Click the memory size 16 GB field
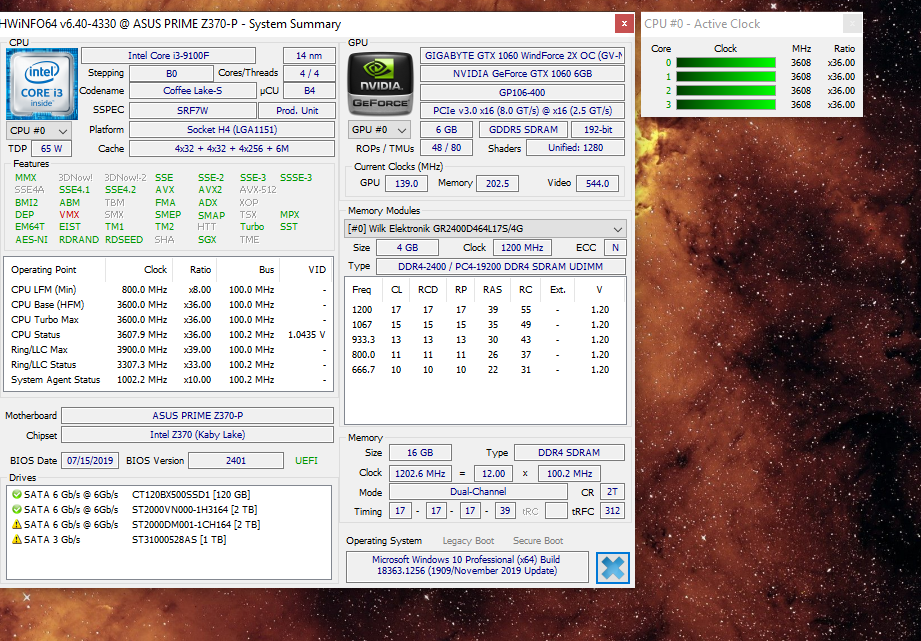This screenshot has height=641, width=921. (420, 453)
